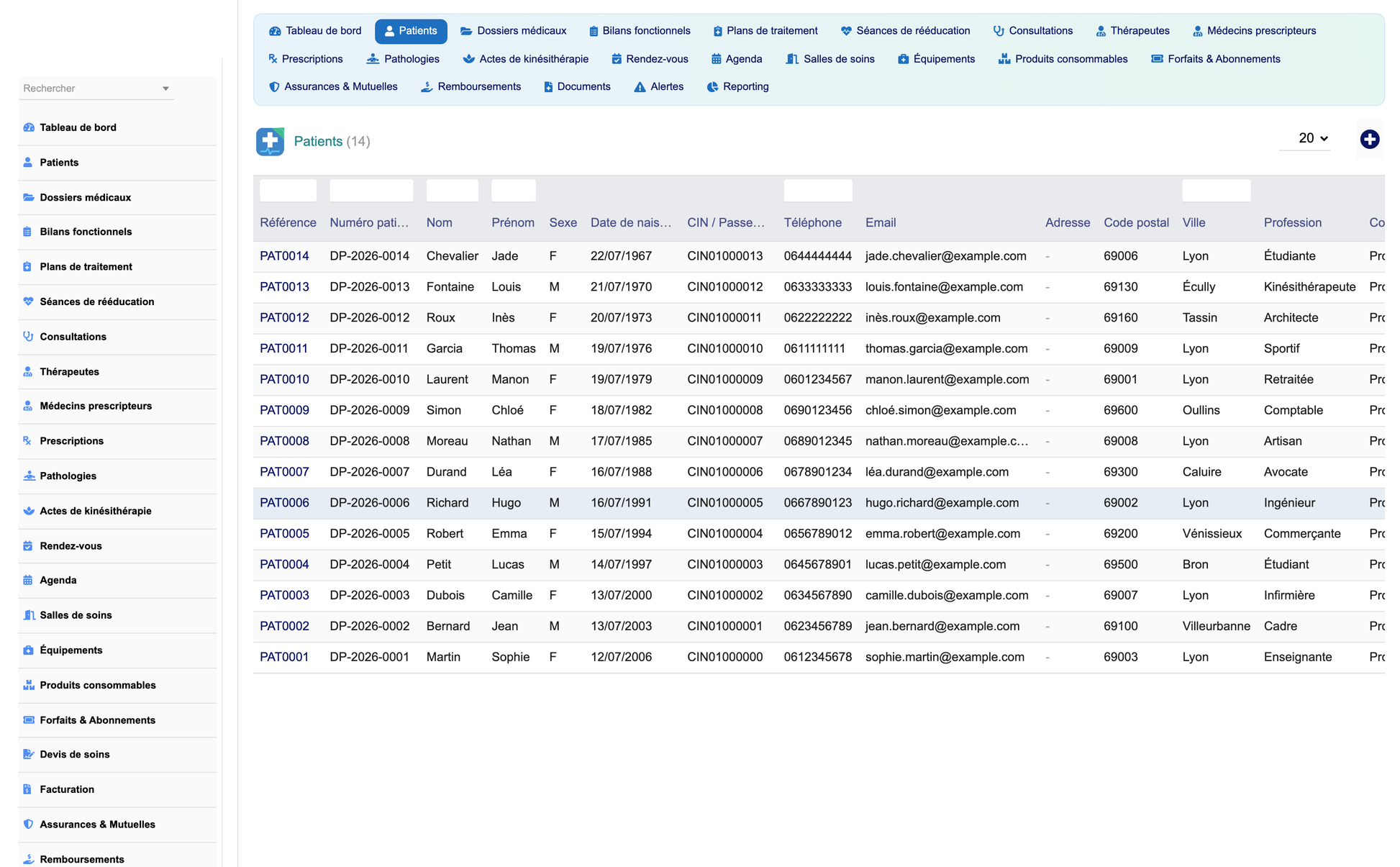This screenshot has height=867, width=1400.
Task: Click the Assurances & Mutuelles shield icon in sidebar
Action: click(29, 825)
